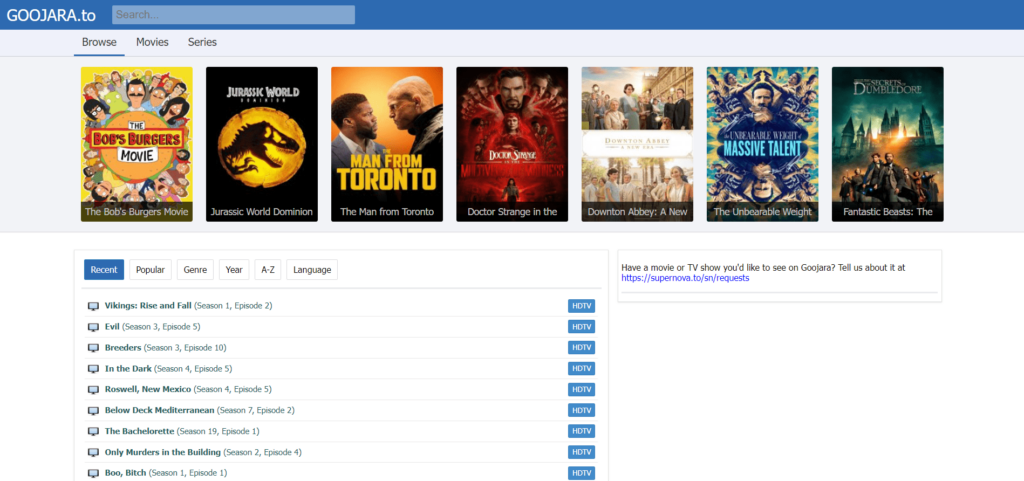Open the Year filter options
This screenshot has width=1024, height=481.
(x=234, y=270)
